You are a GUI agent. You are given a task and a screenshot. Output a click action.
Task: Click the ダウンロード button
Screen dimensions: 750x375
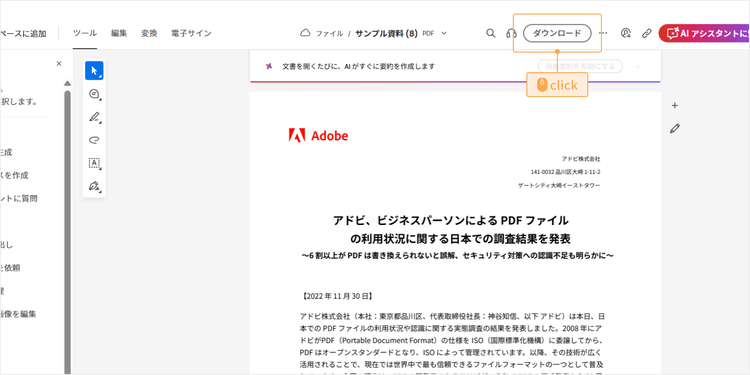[x=557, y=33]
